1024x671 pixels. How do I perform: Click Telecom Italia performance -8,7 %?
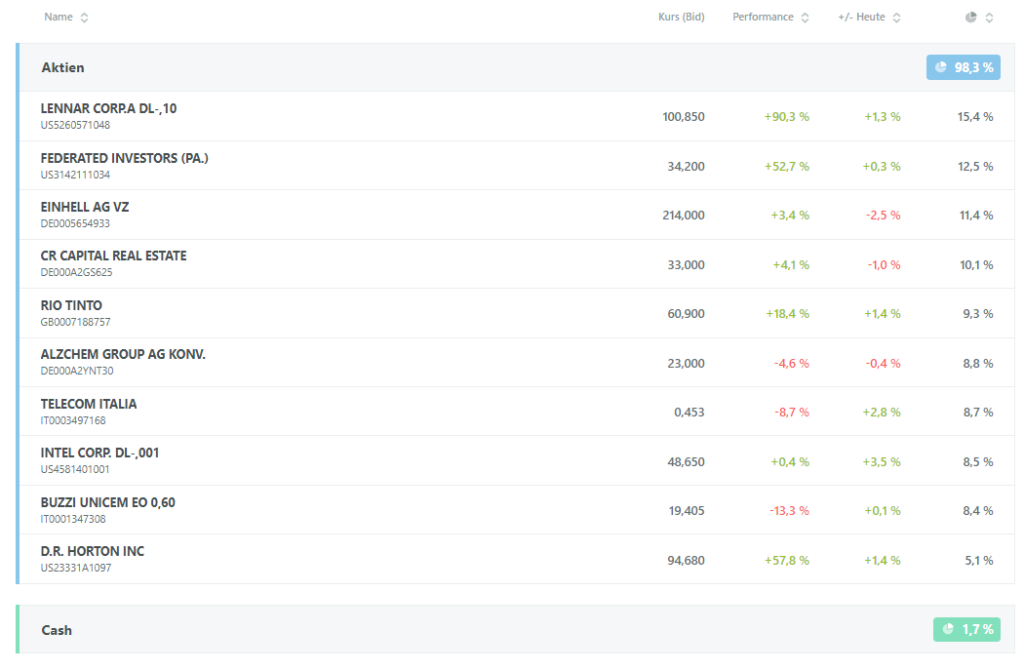792,413
